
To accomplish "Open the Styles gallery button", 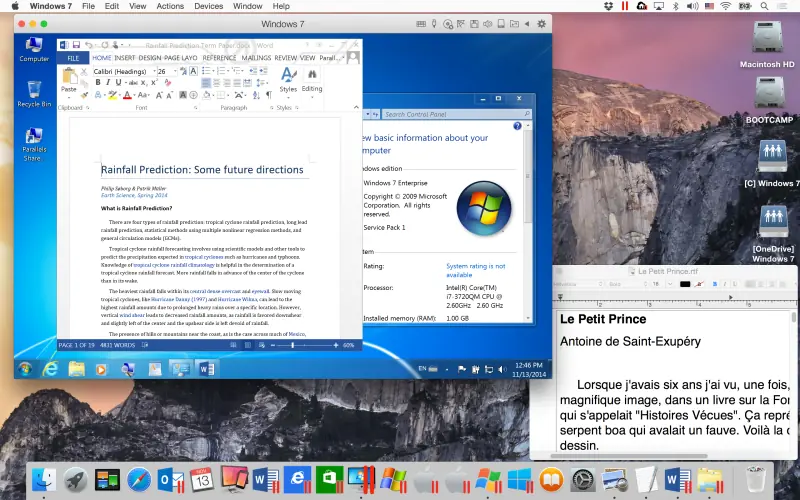I will [x=288, y=83].
